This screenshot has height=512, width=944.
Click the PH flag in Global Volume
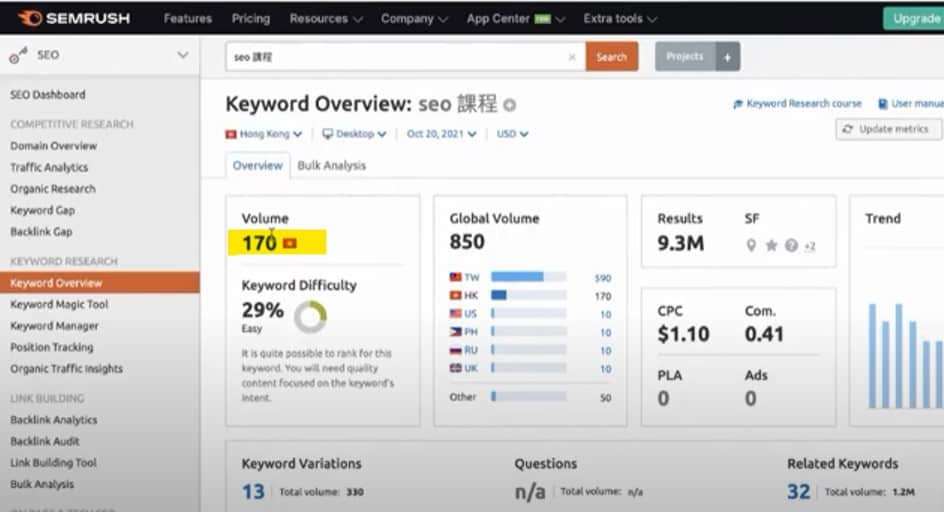pyautogui.click(x=456, y=331)
